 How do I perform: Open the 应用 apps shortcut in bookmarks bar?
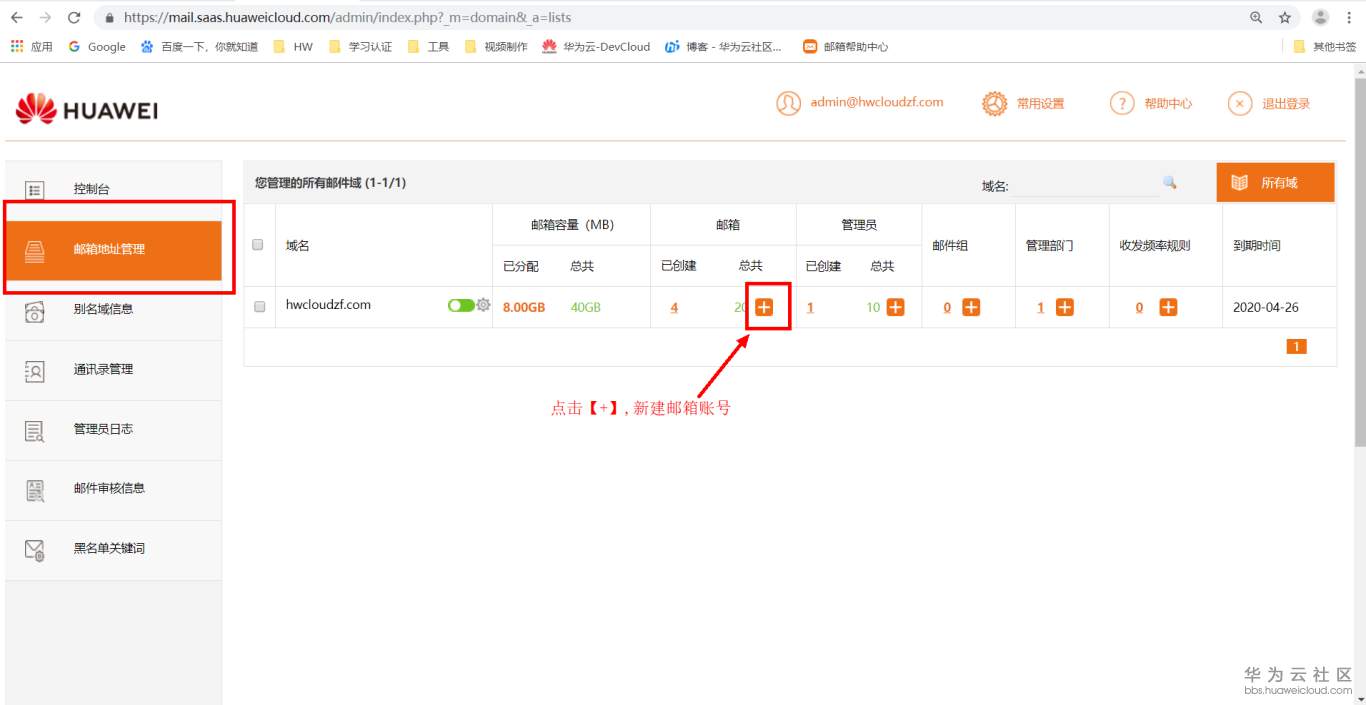tap(32, 46)
